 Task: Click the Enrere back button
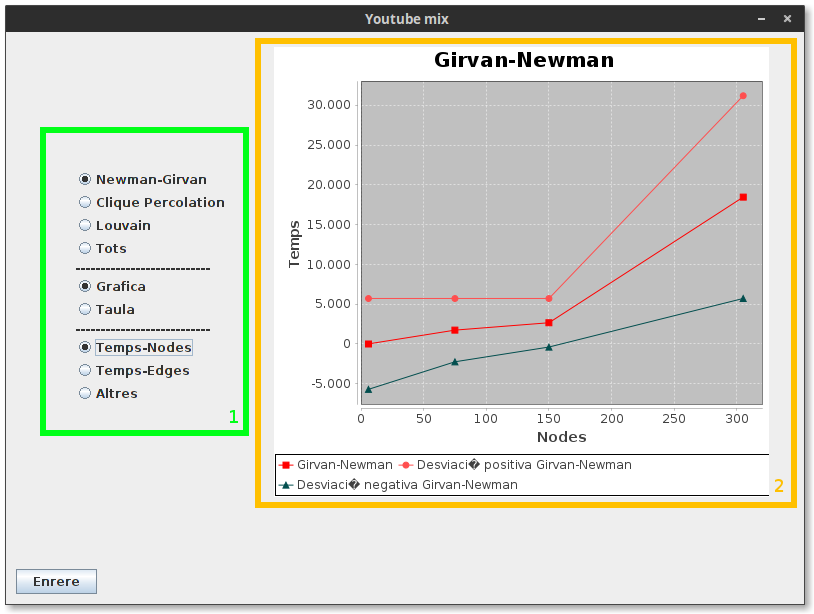click(56, 581)
